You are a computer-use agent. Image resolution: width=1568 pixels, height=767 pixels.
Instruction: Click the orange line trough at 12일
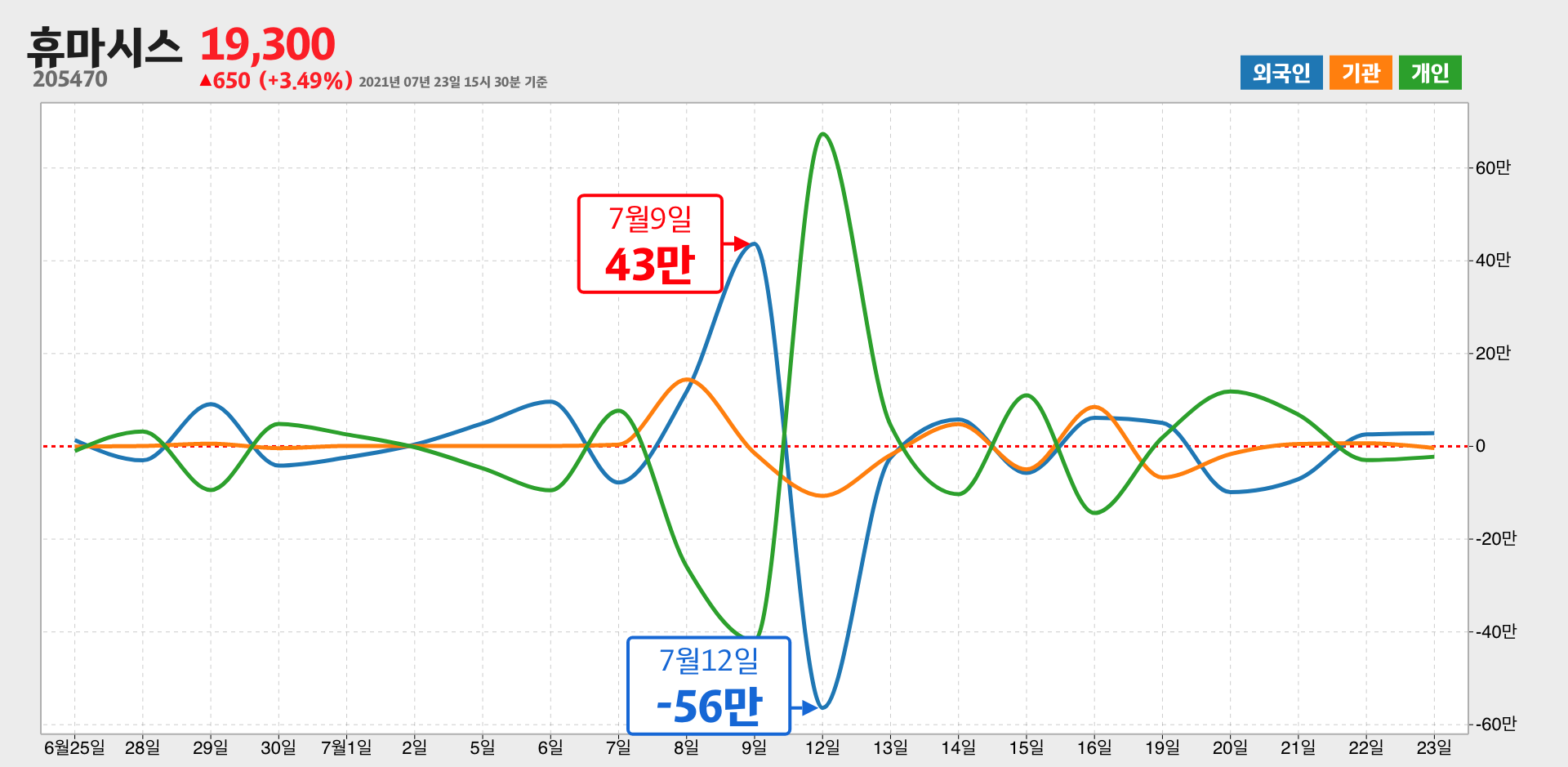[x=822, y=496]
